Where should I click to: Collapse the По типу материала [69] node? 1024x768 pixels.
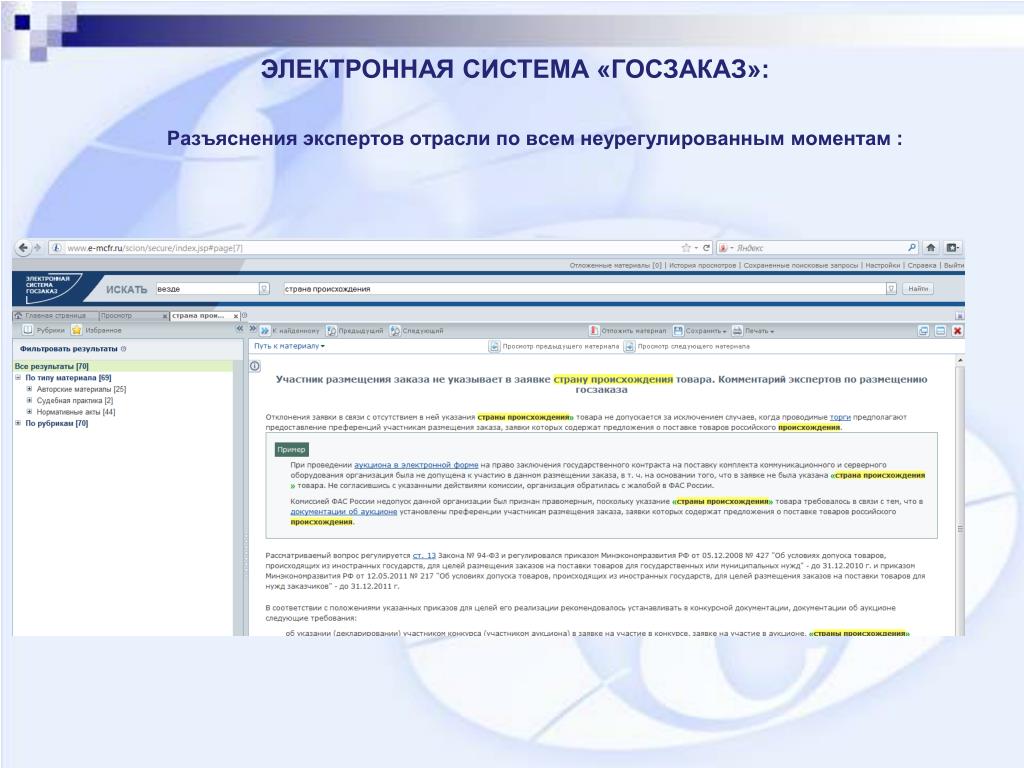(x=18, y=377)
